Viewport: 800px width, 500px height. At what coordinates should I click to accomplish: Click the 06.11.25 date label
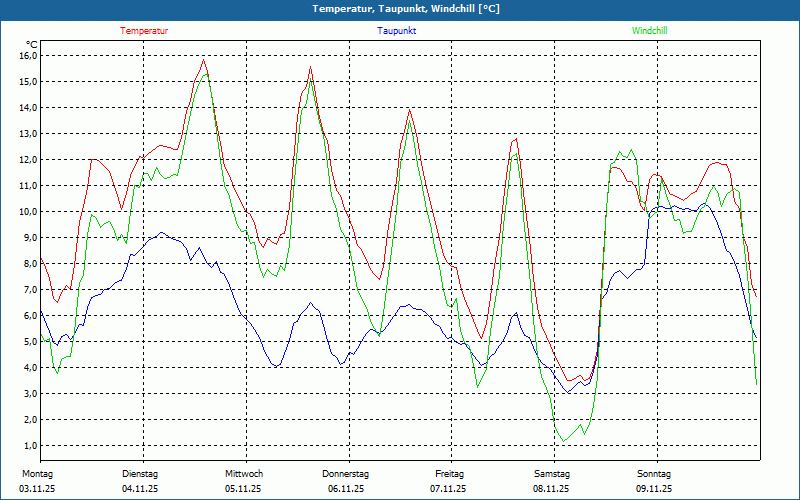[346, 489]
